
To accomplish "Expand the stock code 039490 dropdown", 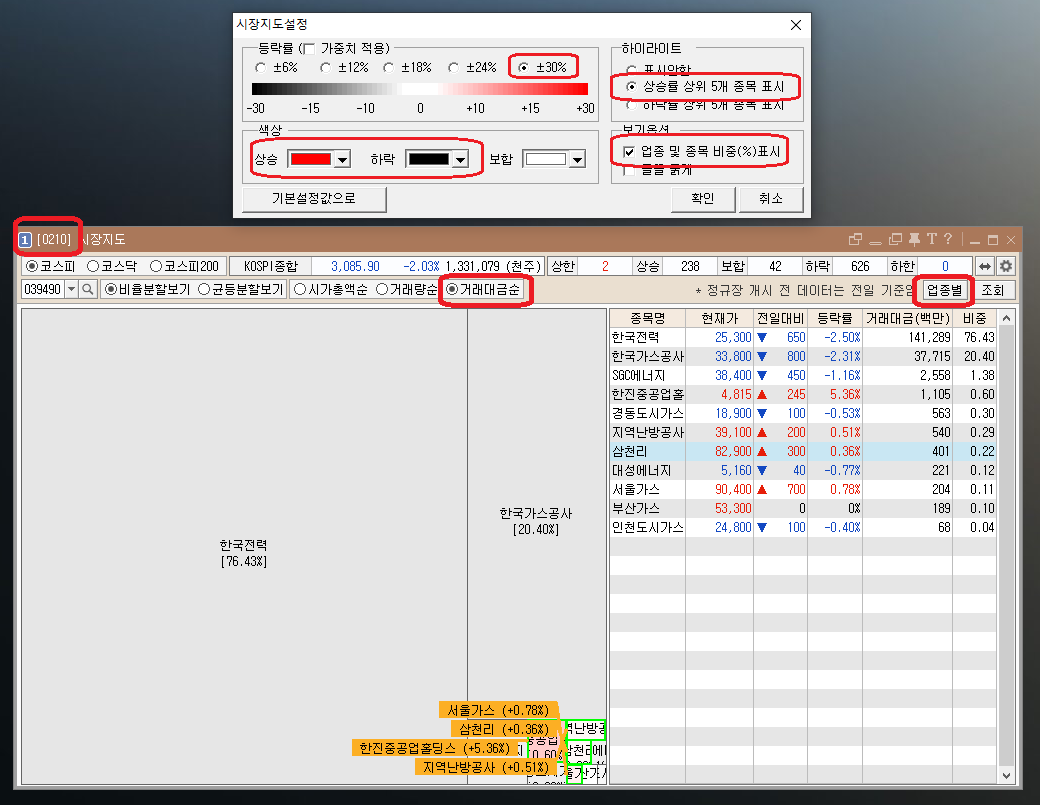I will (x=71, y=289).
